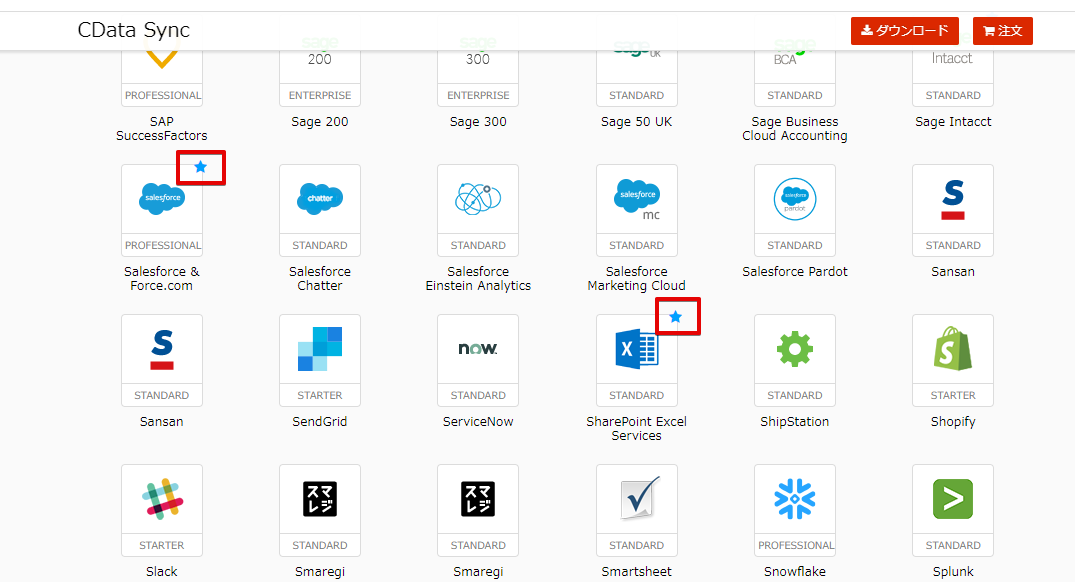Click the blue star on the SharePoint Excel Services card
The image size is (1075, 582).
675,316
